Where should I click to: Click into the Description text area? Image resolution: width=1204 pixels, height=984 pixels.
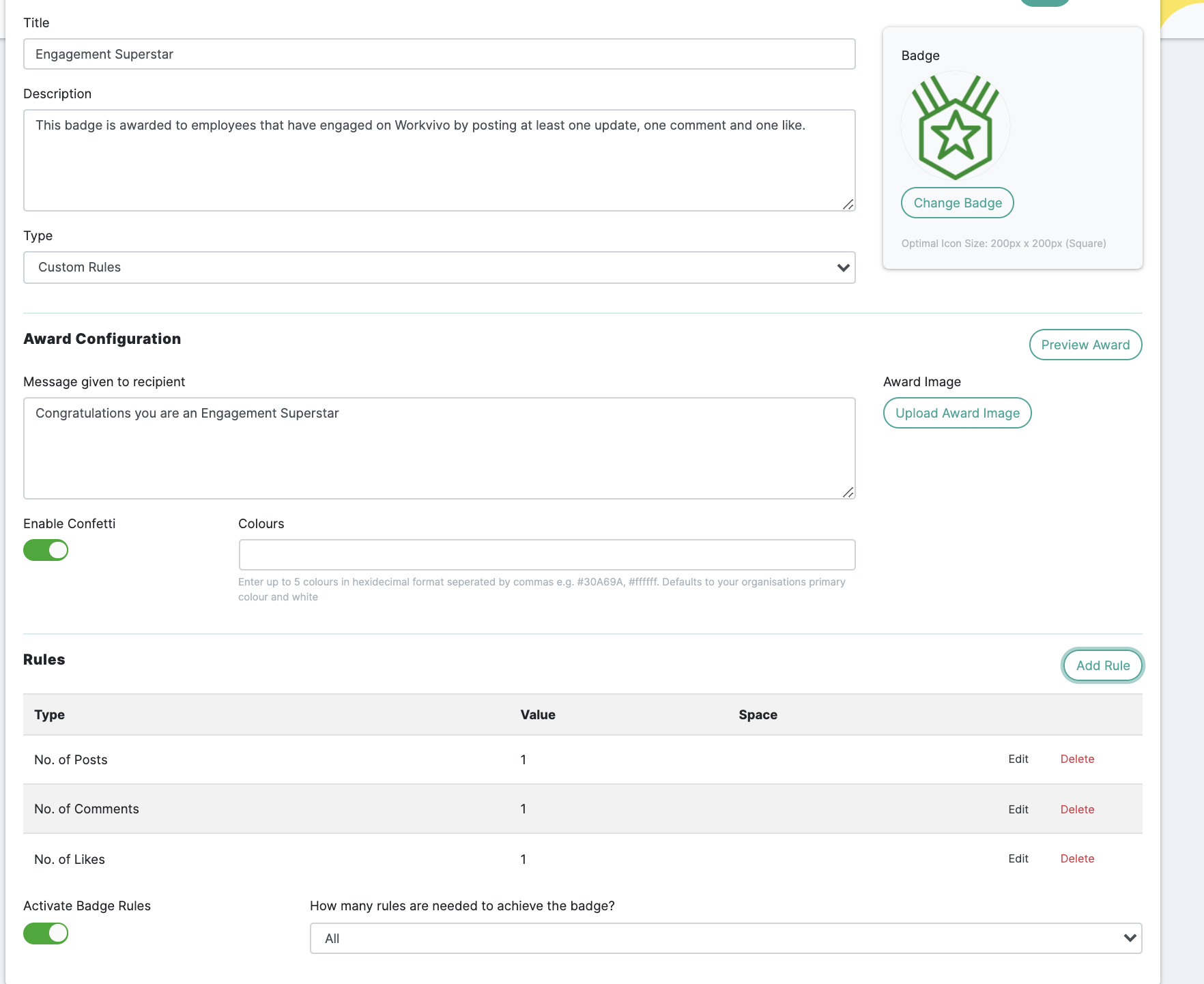440,160
